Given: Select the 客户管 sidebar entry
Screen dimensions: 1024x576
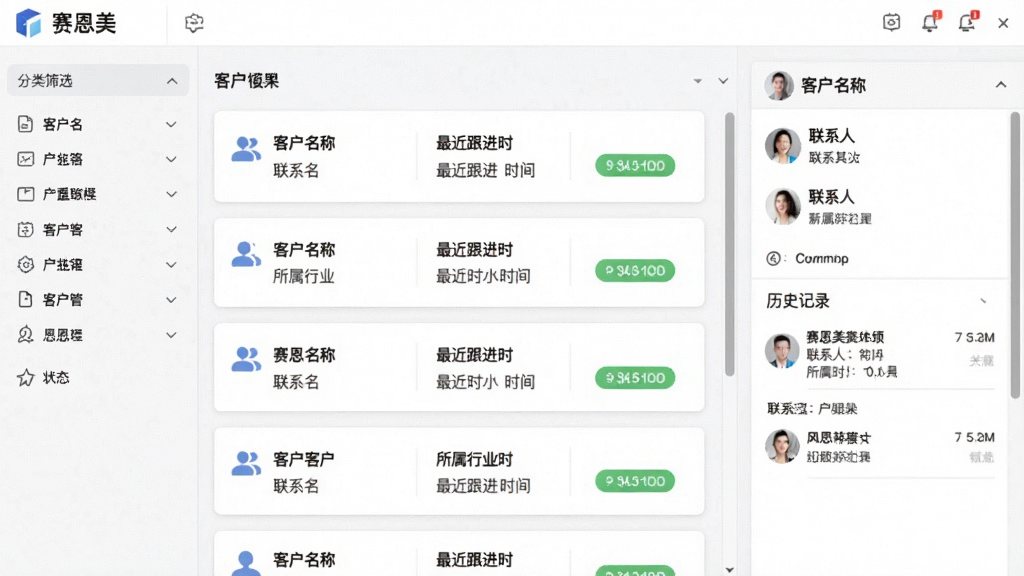Looking at the screenshot, I should tap(98, 300).
